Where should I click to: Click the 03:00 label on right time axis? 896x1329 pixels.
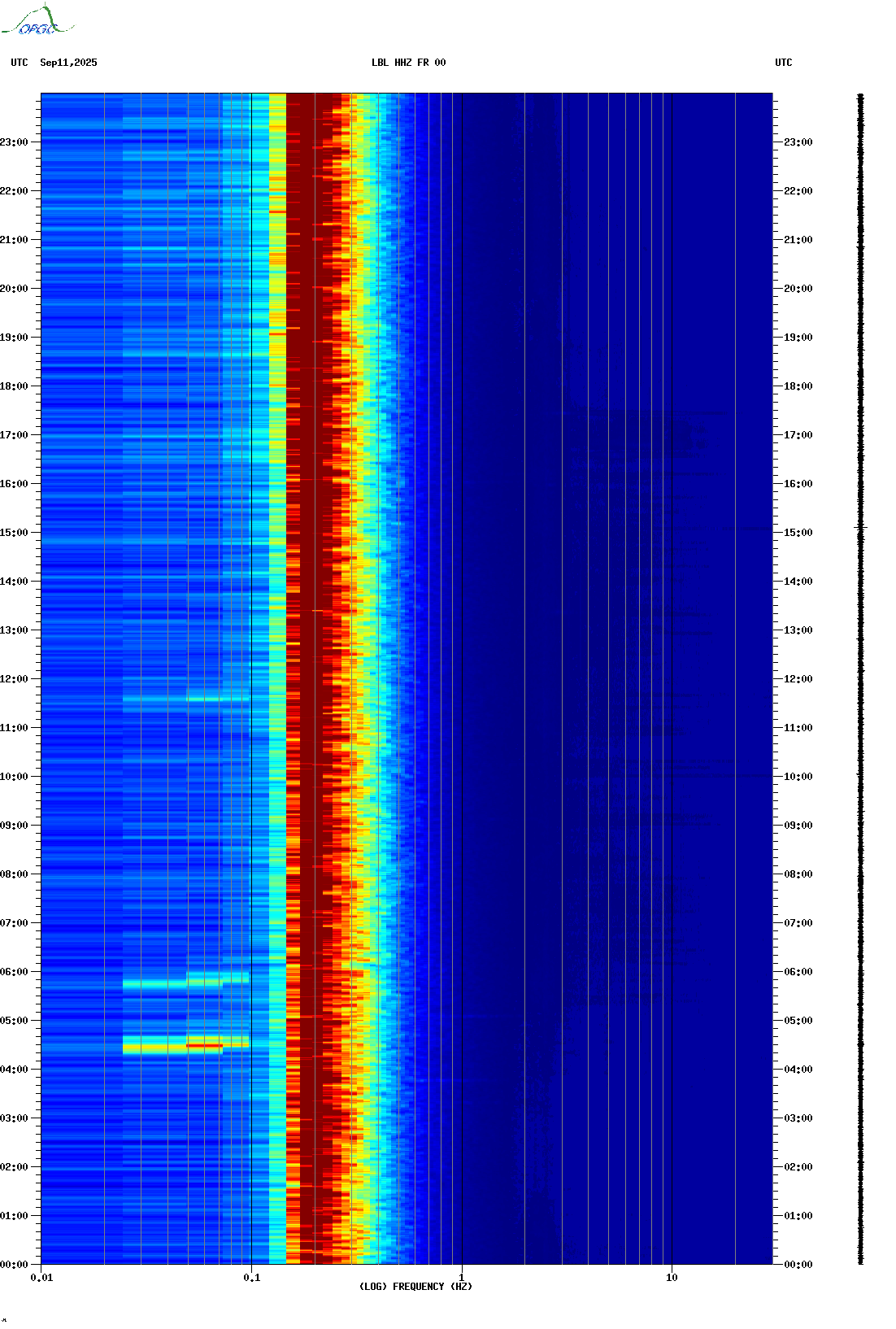coord(798,1118)
